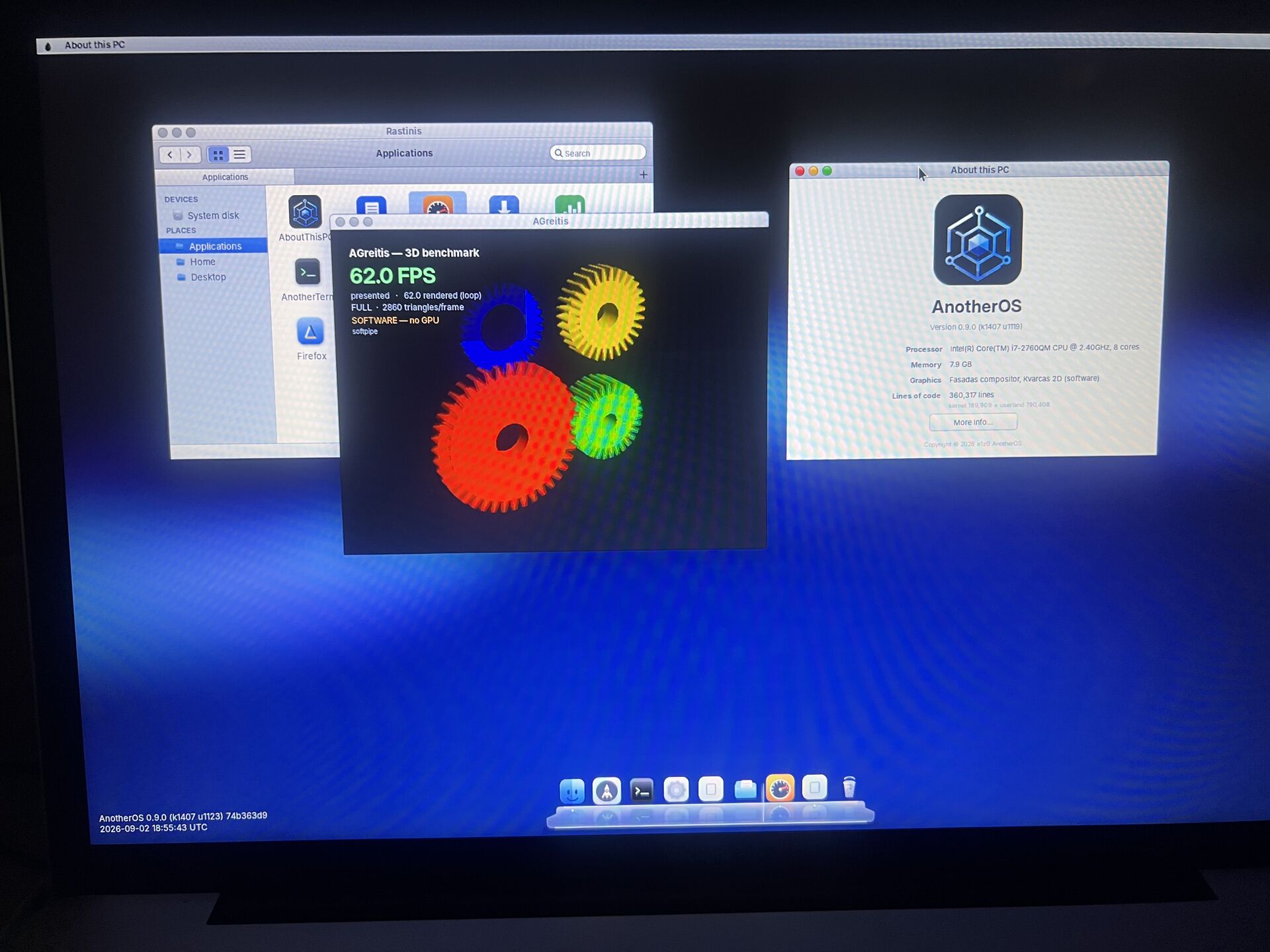The width and height of the screenshot is (1270, 952).
Task: Add a new tab with the plus button
Action: pos(643,175)
